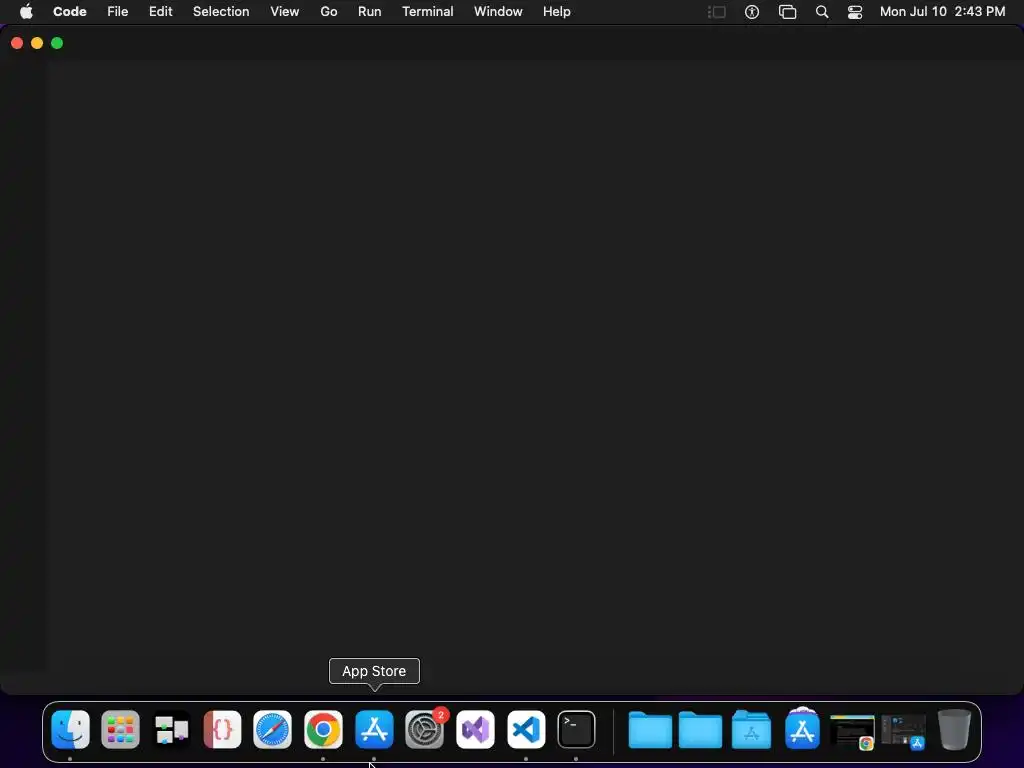The image size is (1024, 768).
Task: Open the Window menu
Action: click(x=498, y=12)
